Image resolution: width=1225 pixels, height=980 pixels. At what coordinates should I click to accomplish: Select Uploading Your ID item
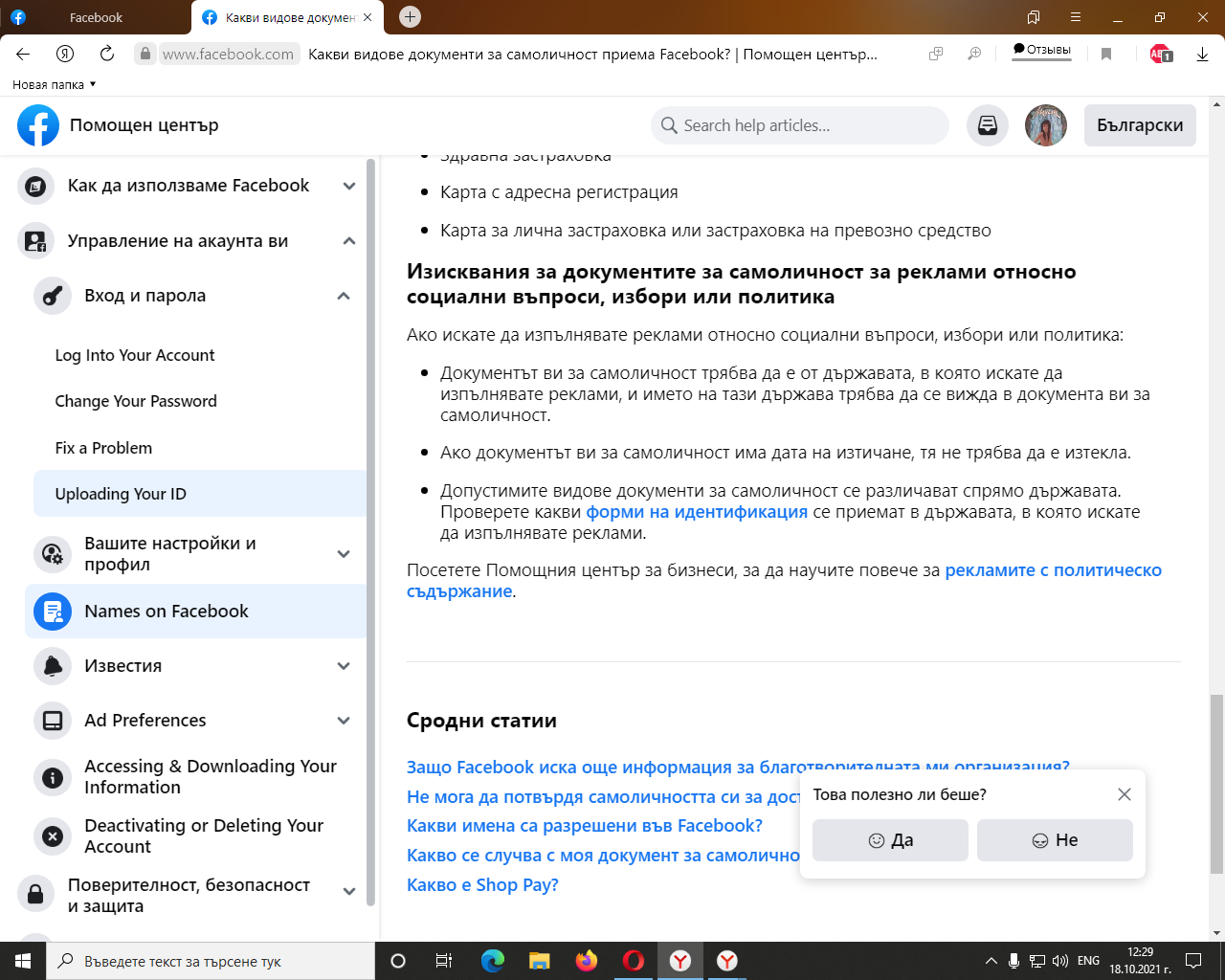point(200,494)
